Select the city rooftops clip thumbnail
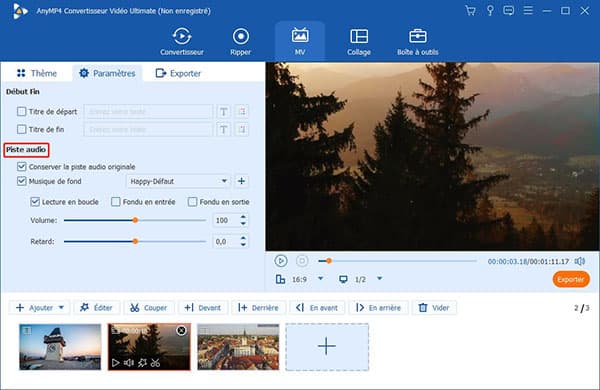The height and width of the screenshot is (390, 600). [x=238, y=347]
